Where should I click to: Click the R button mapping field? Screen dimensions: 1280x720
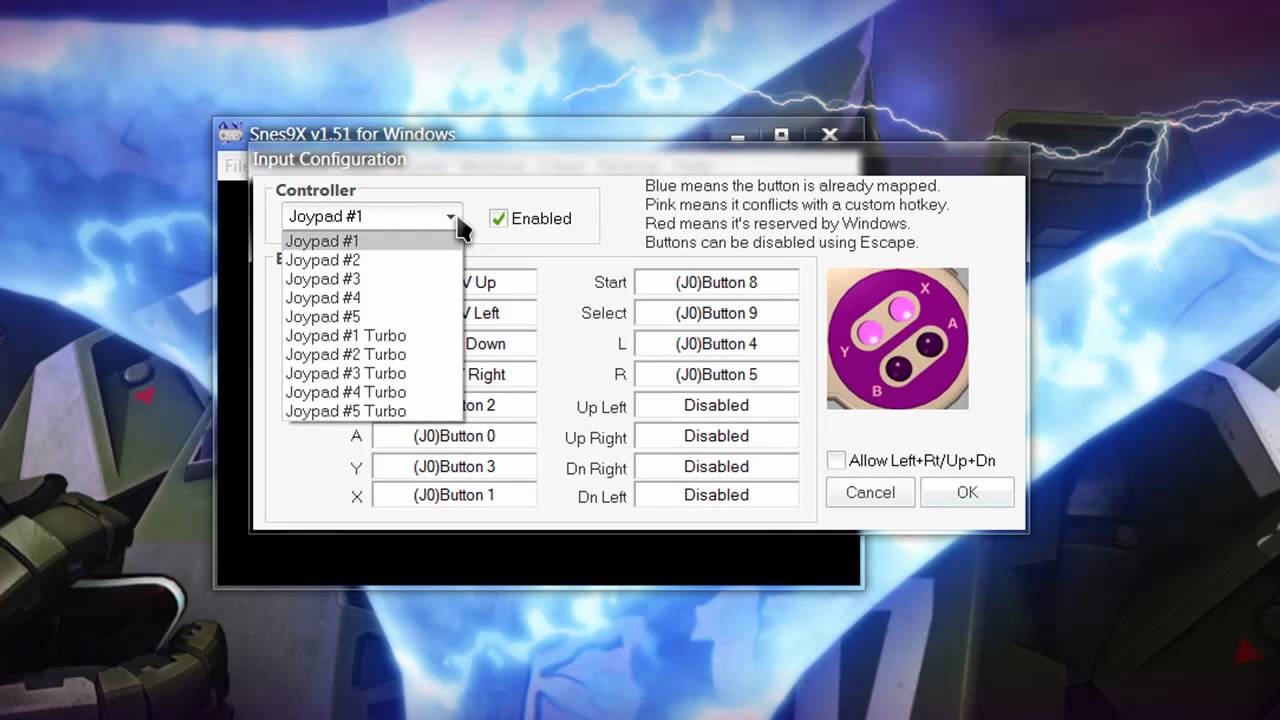[x=716, y=375]
